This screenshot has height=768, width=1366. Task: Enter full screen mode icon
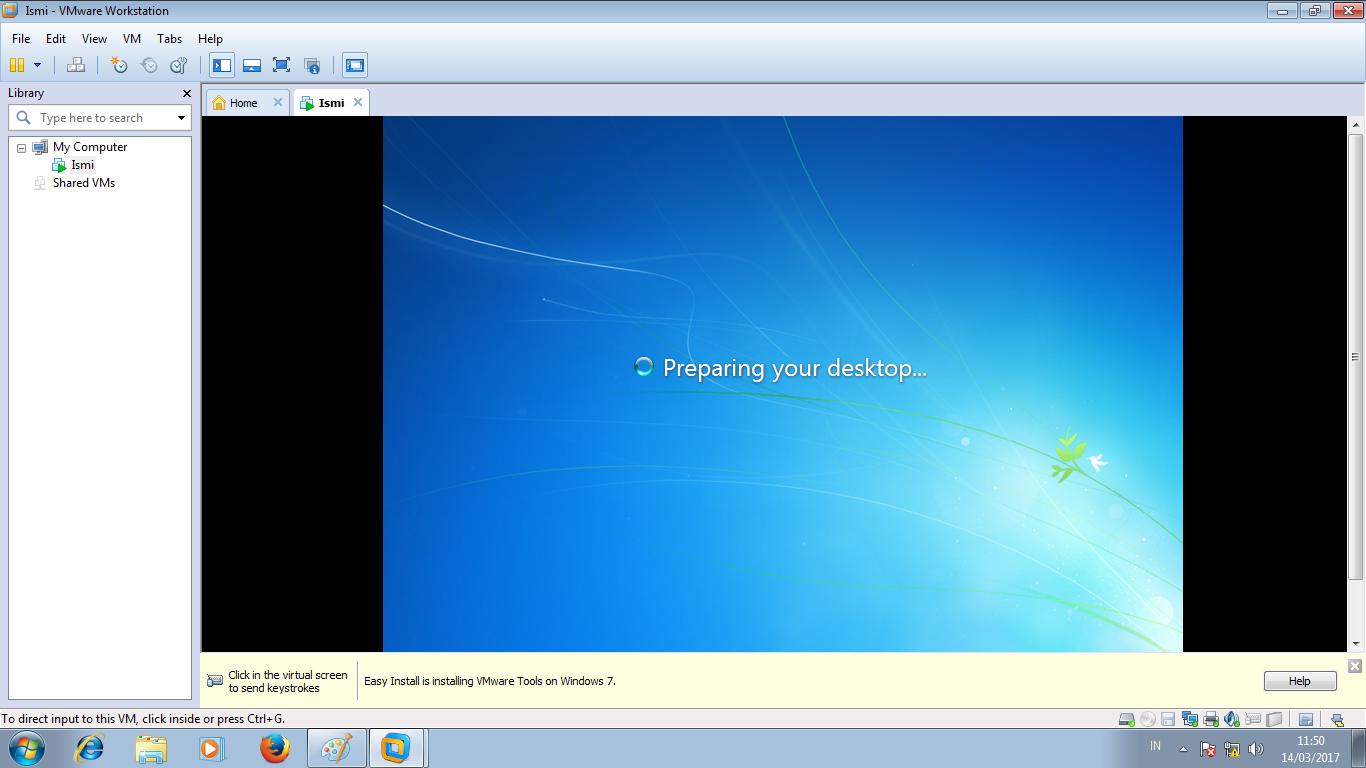(x=281, y=65)
